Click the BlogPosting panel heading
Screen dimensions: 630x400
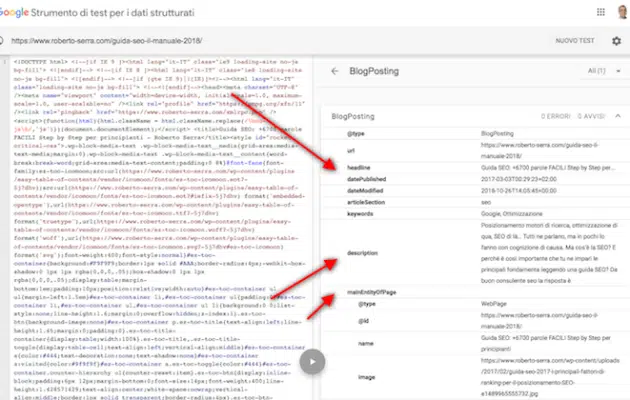(x=374, y=71)
